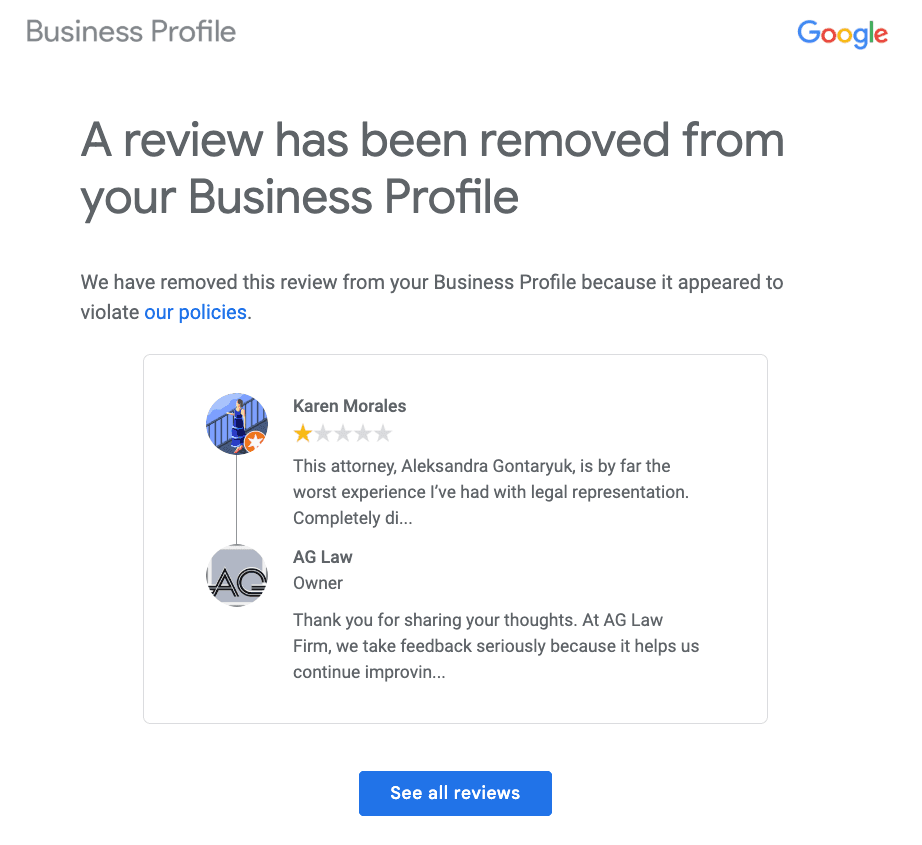The height and width of the screenshot is (845, 922).
Task: Click the "A review has been removed" heading
Action: pyautogui.click(x=432, y=168)
